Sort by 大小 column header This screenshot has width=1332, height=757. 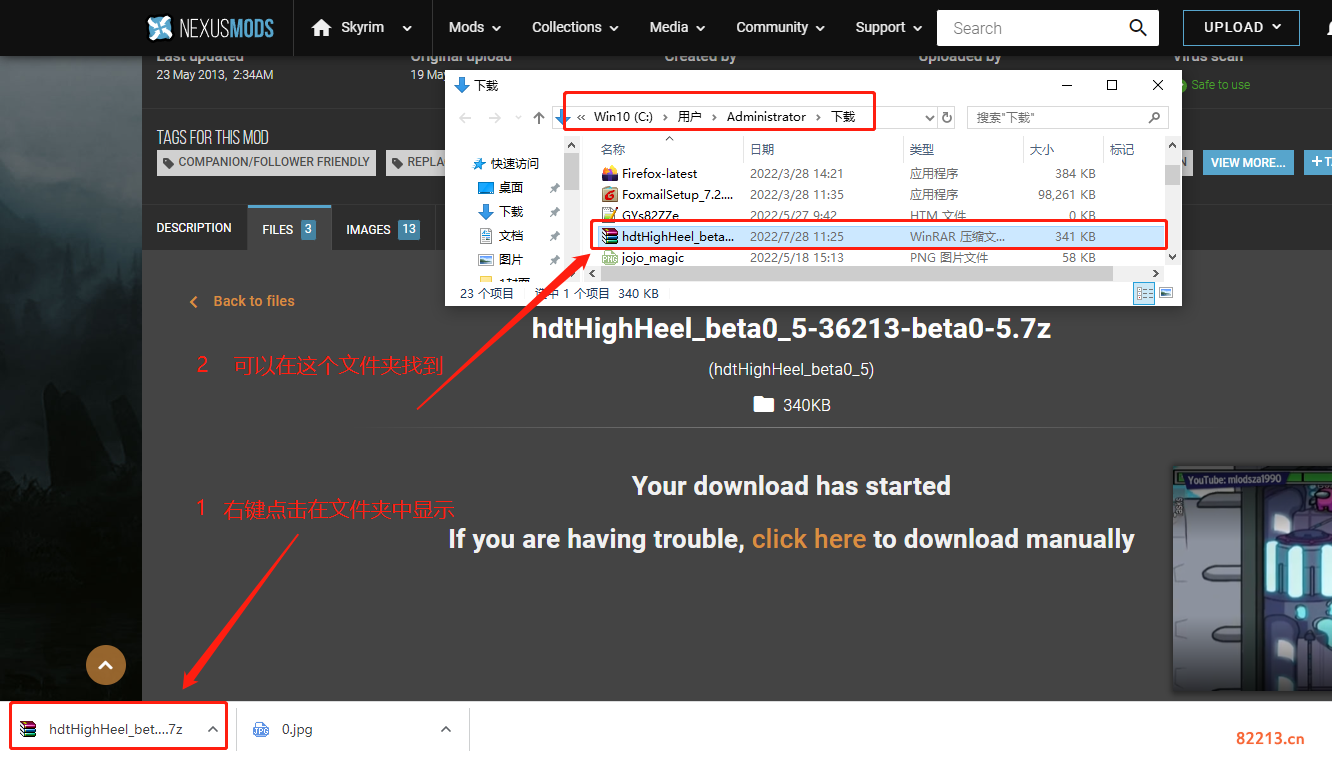[1041, 149]
